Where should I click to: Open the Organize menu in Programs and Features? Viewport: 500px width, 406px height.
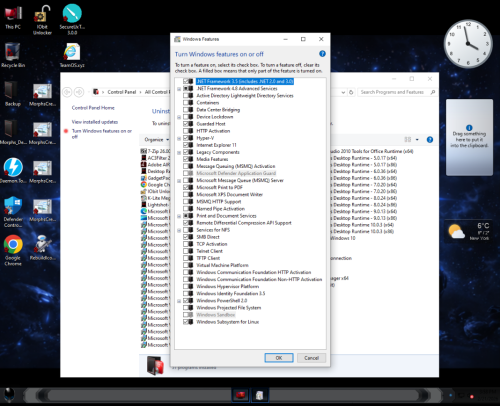pos(157,140)
